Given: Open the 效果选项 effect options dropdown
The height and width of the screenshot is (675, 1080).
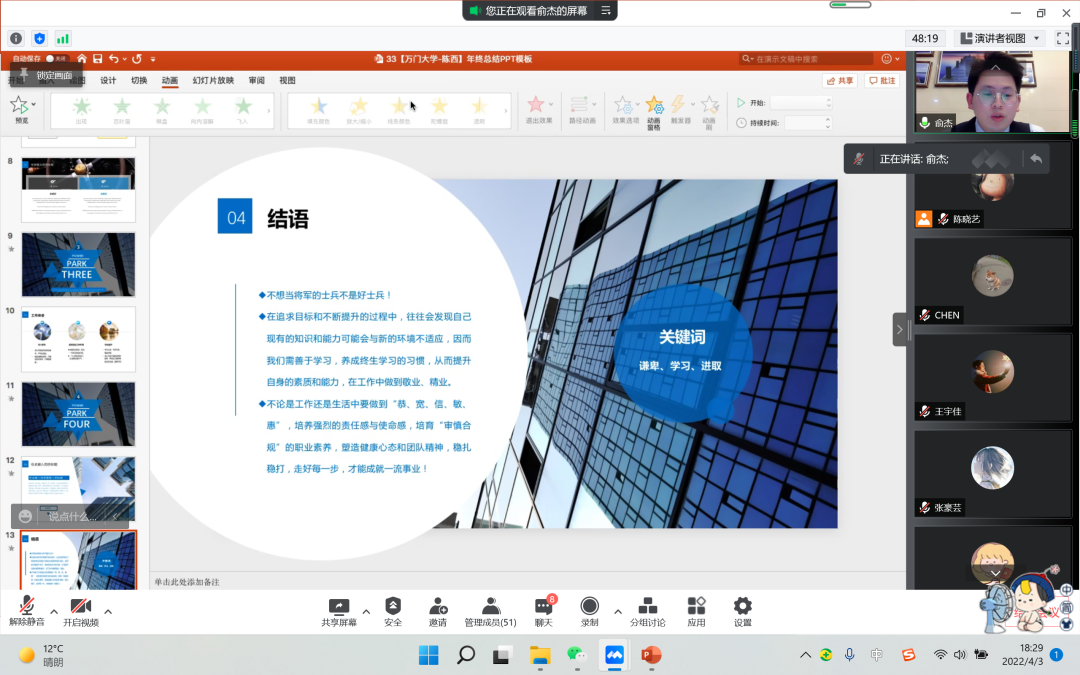Looking at the screenshot, I should point(625,107).
